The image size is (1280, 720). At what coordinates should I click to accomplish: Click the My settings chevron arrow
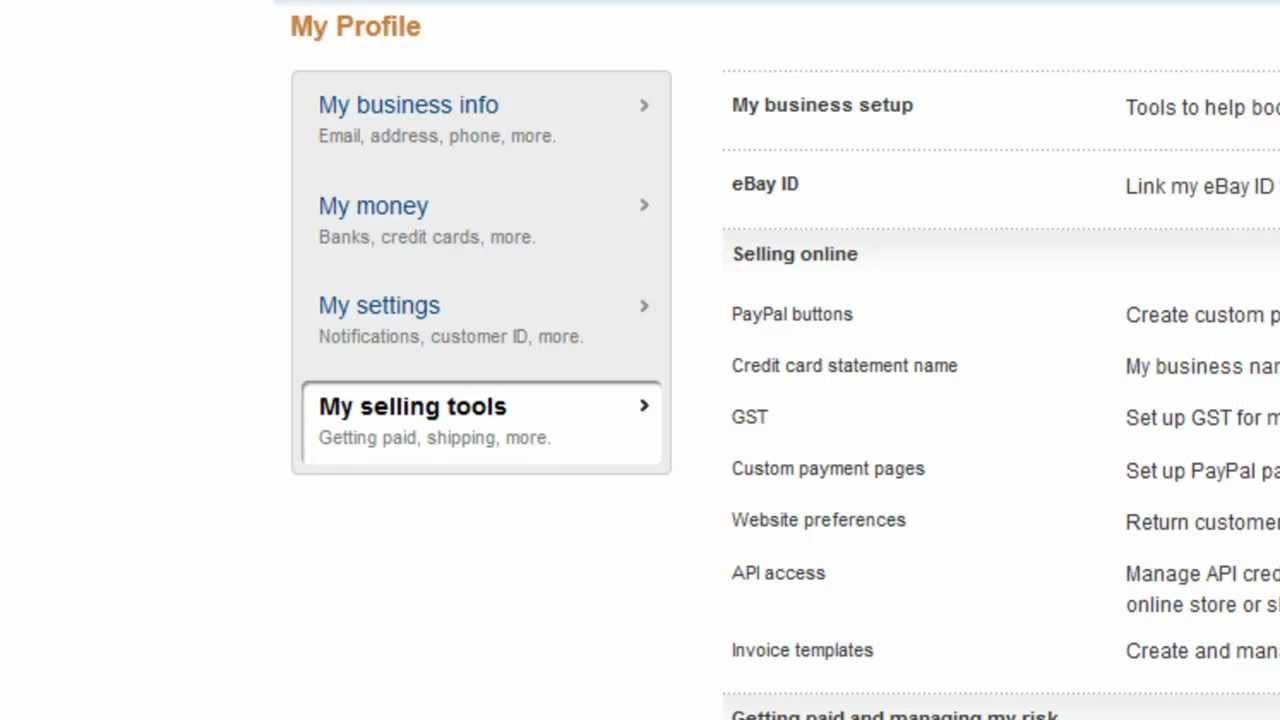tap(644, 306)
